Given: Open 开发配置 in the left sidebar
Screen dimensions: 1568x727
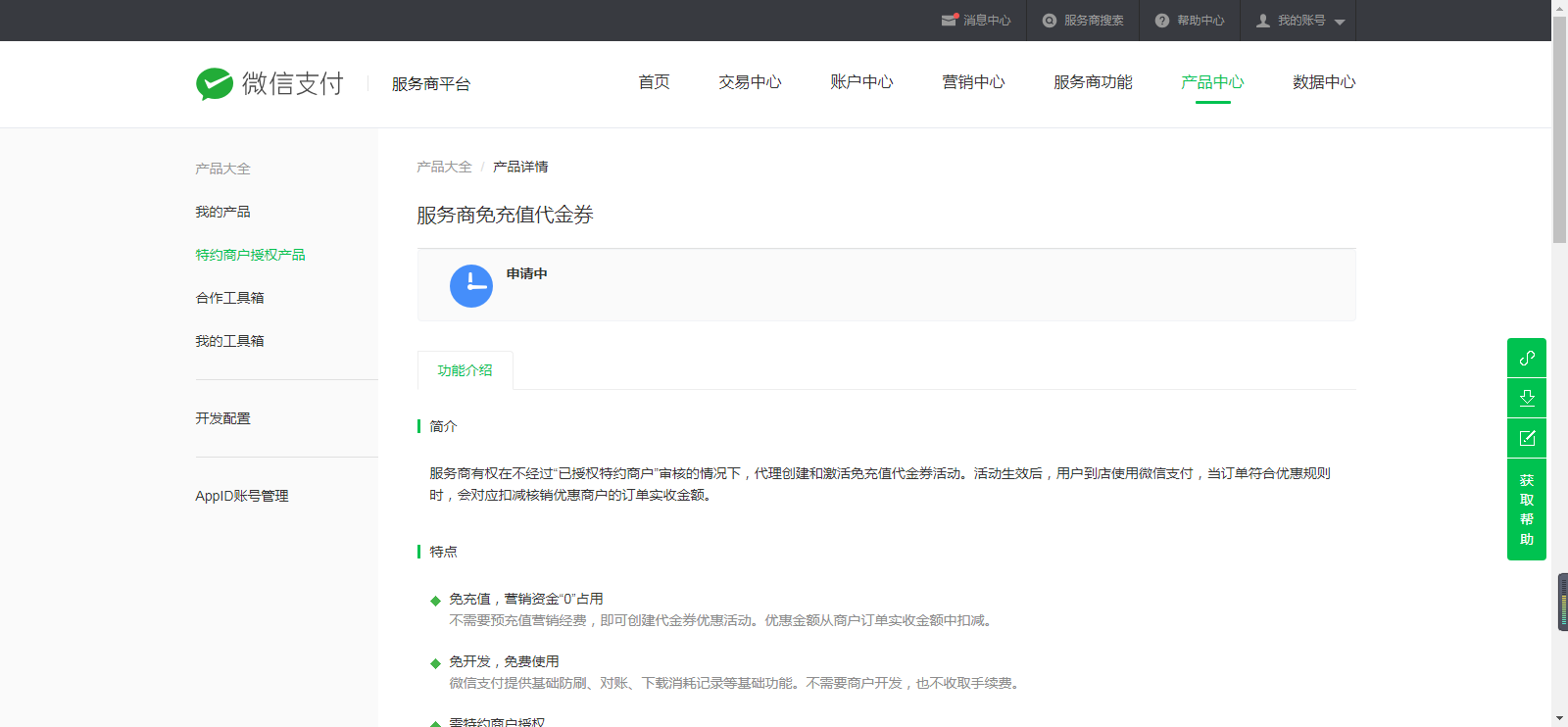Looking at the screenshot, I should click(222, 418).
